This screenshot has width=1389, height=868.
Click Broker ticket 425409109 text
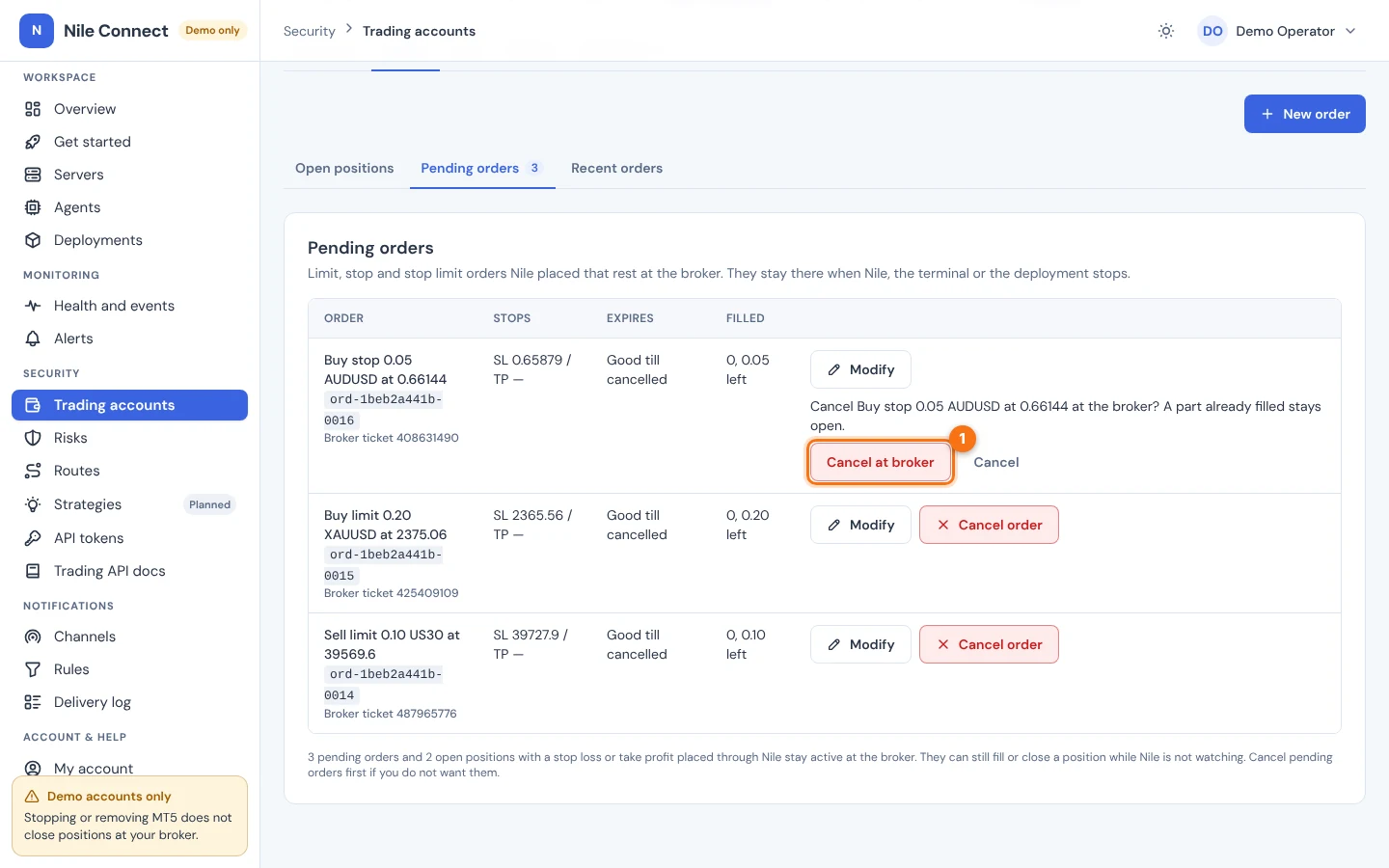click(x=392, y=593)
